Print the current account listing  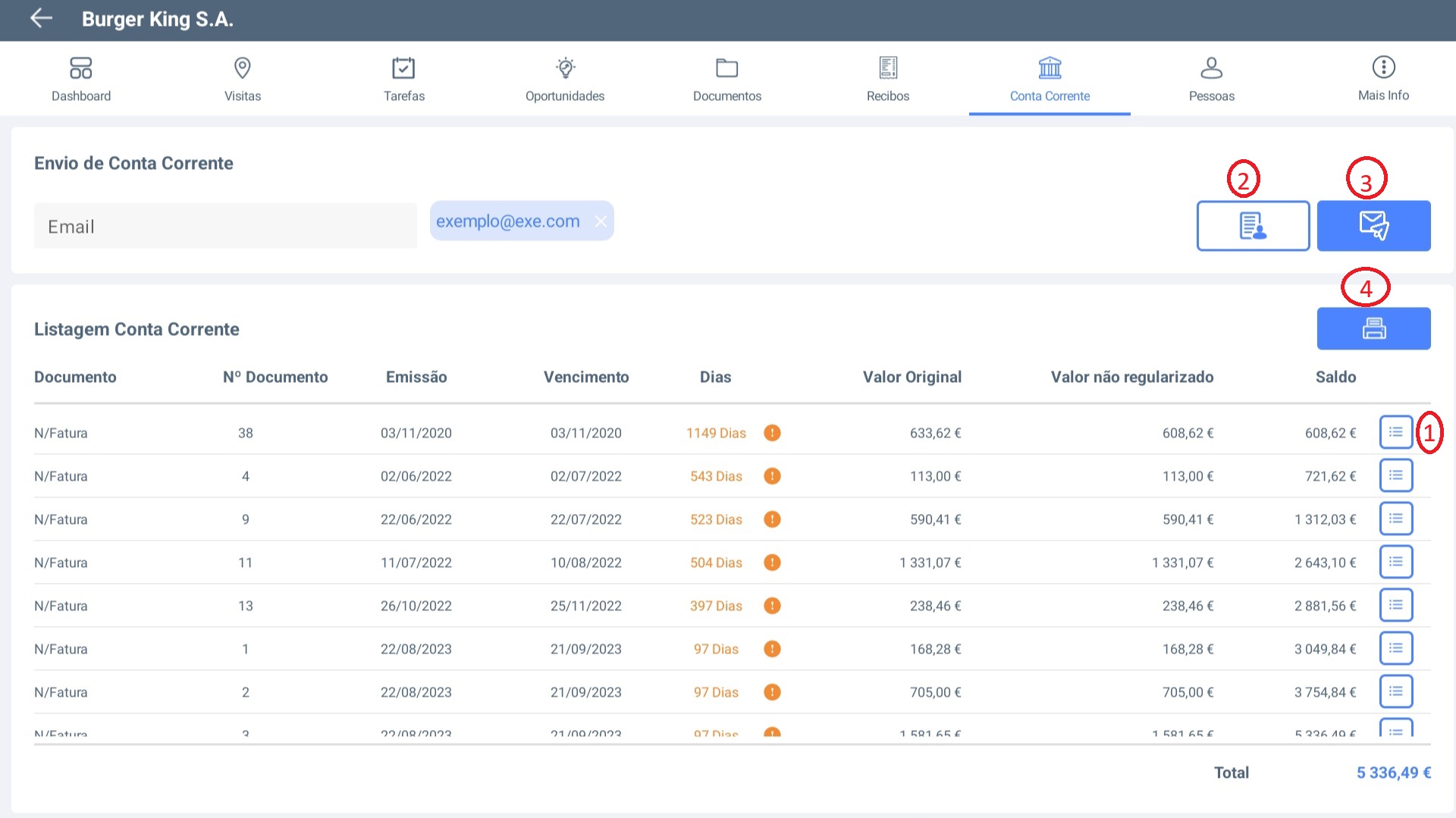click(1373, 328)
